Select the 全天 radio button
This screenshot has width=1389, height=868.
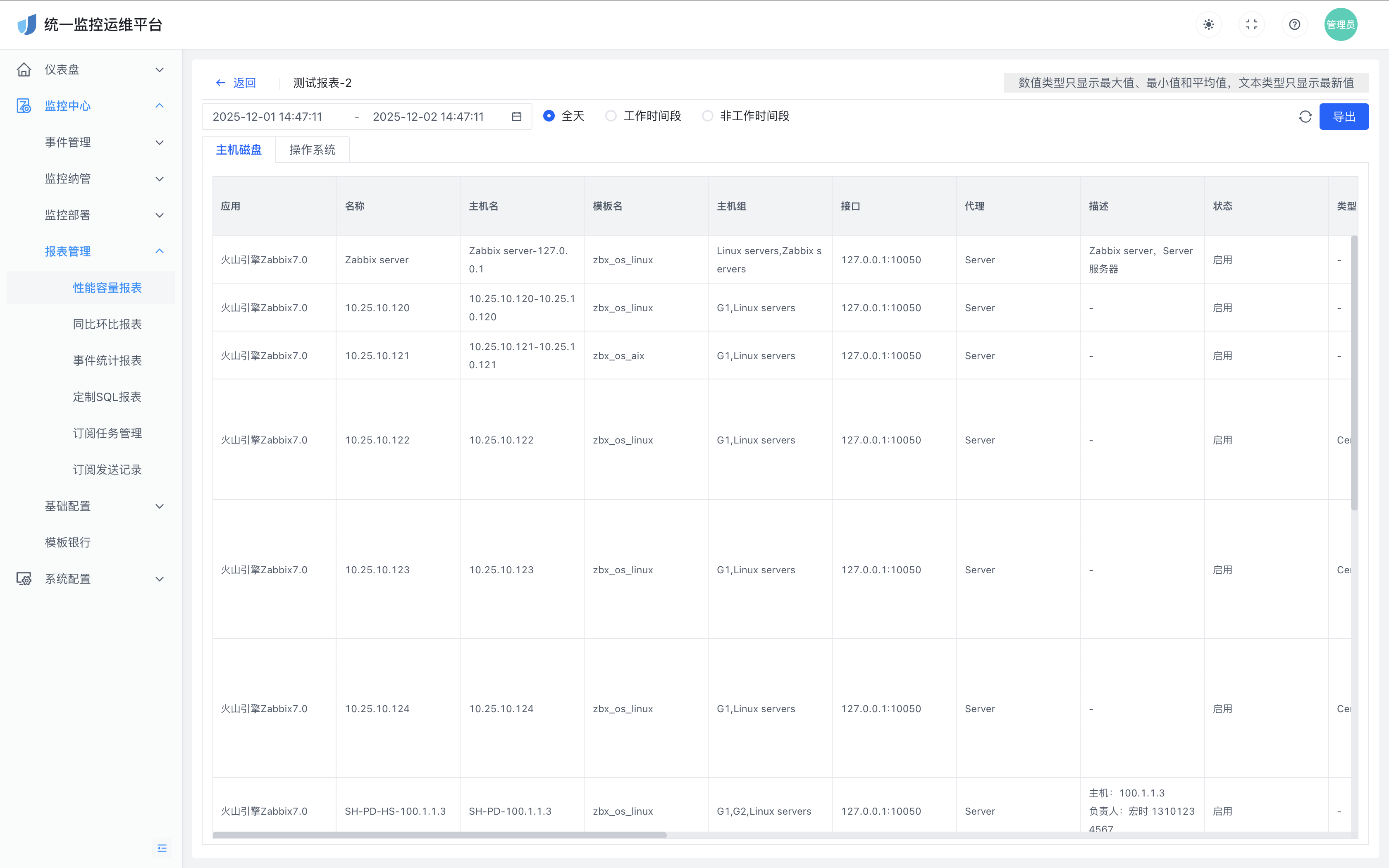(549, 116)
